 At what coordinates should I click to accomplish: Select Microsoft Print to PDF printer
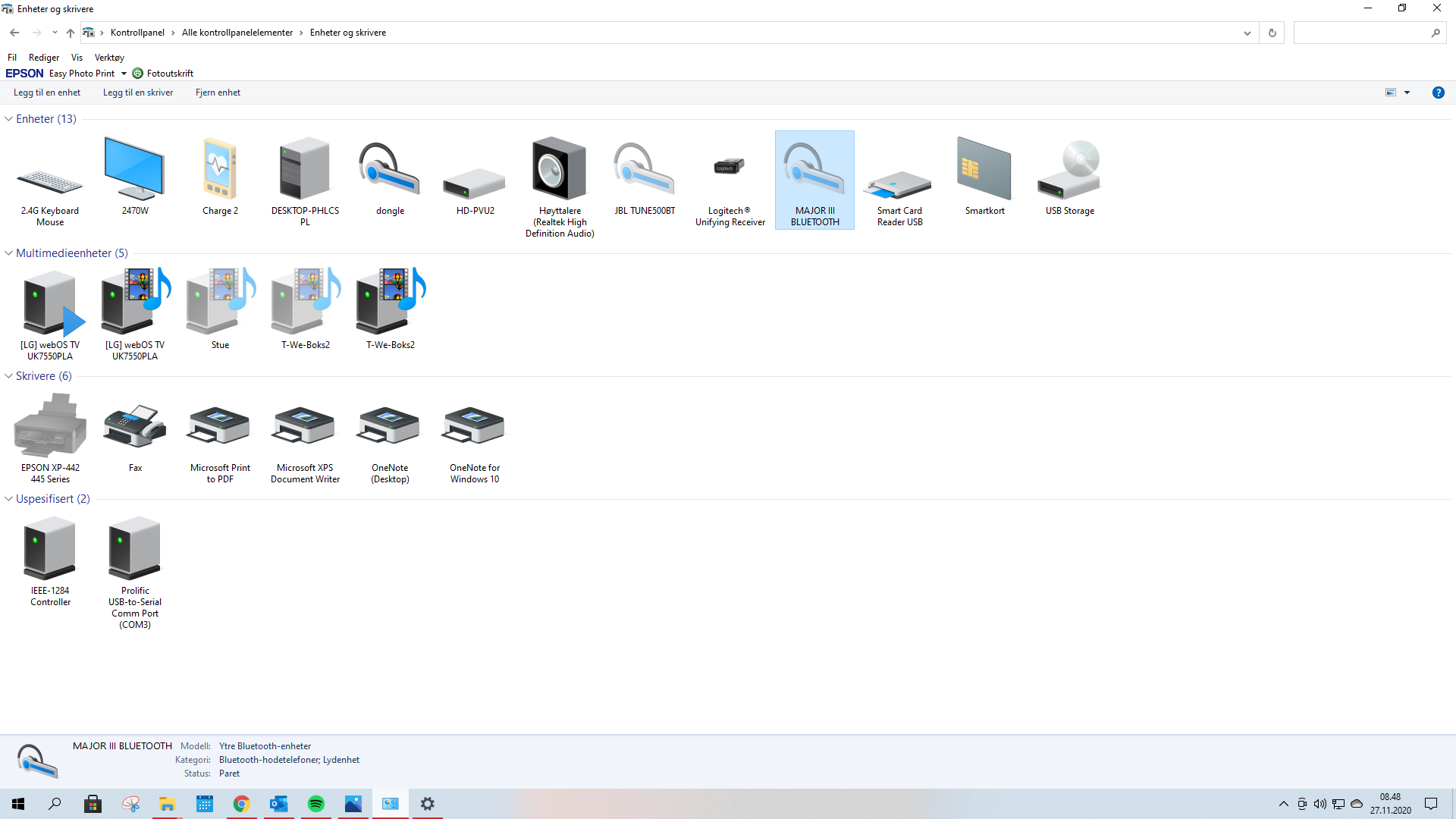[220, 438]
